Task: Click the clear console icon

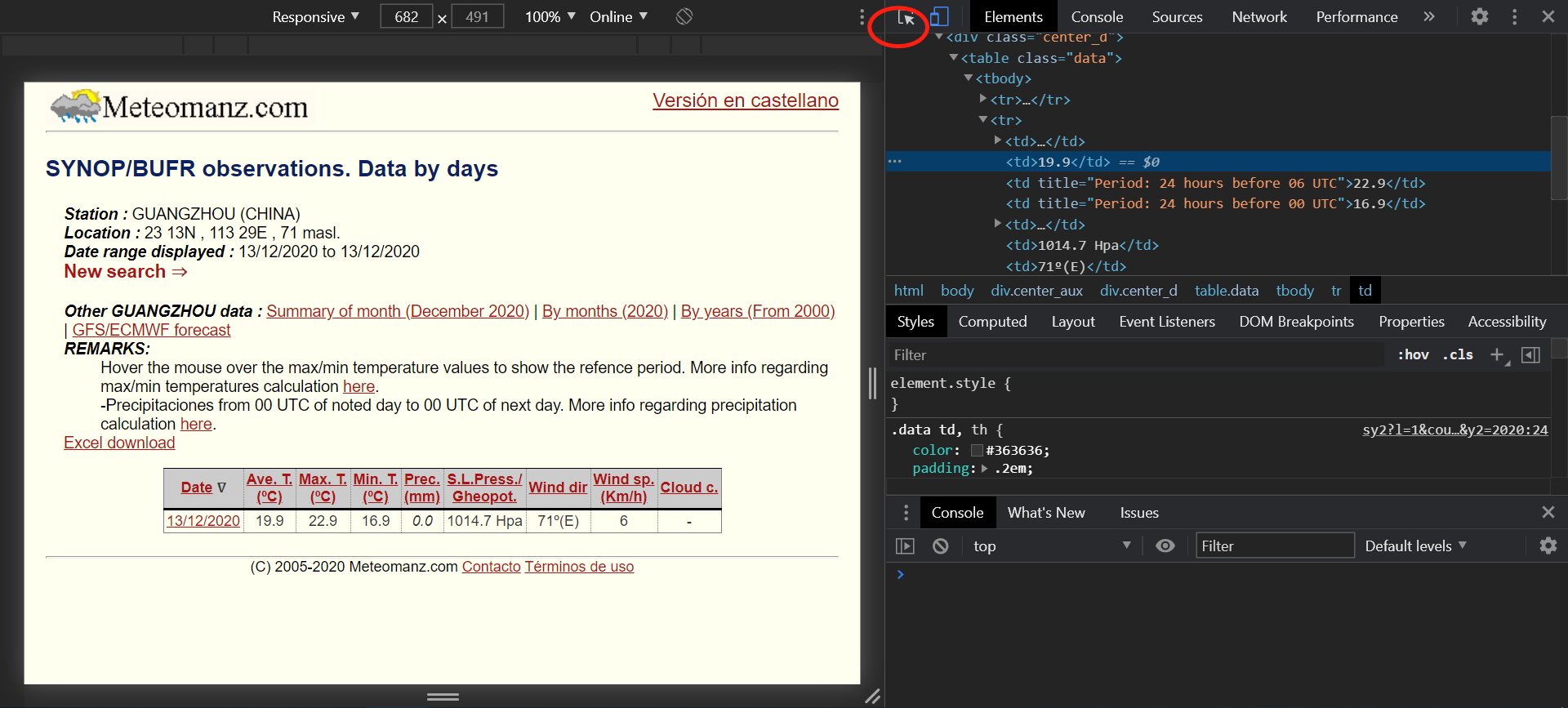Action: click(x=941, y=545)
